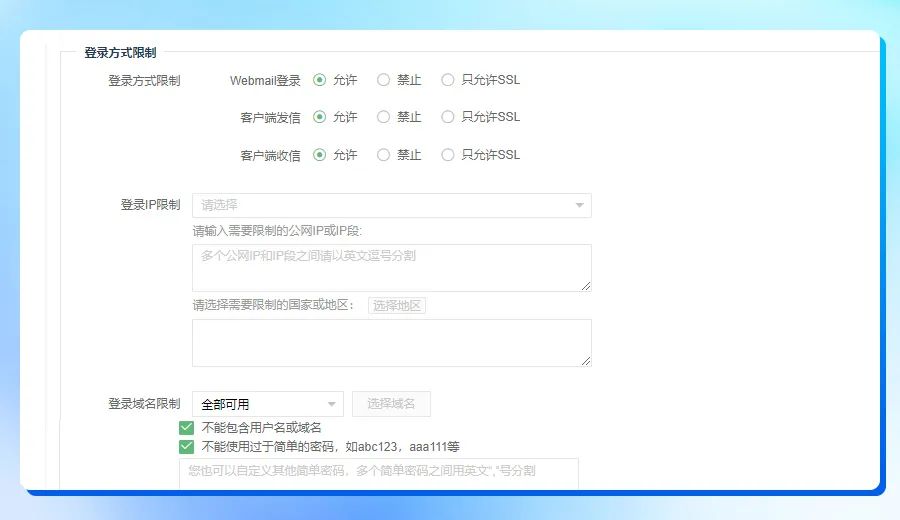Set 客户端发信 to 禁止
This screenshot has width=900, height=520.
pos(384,117)
